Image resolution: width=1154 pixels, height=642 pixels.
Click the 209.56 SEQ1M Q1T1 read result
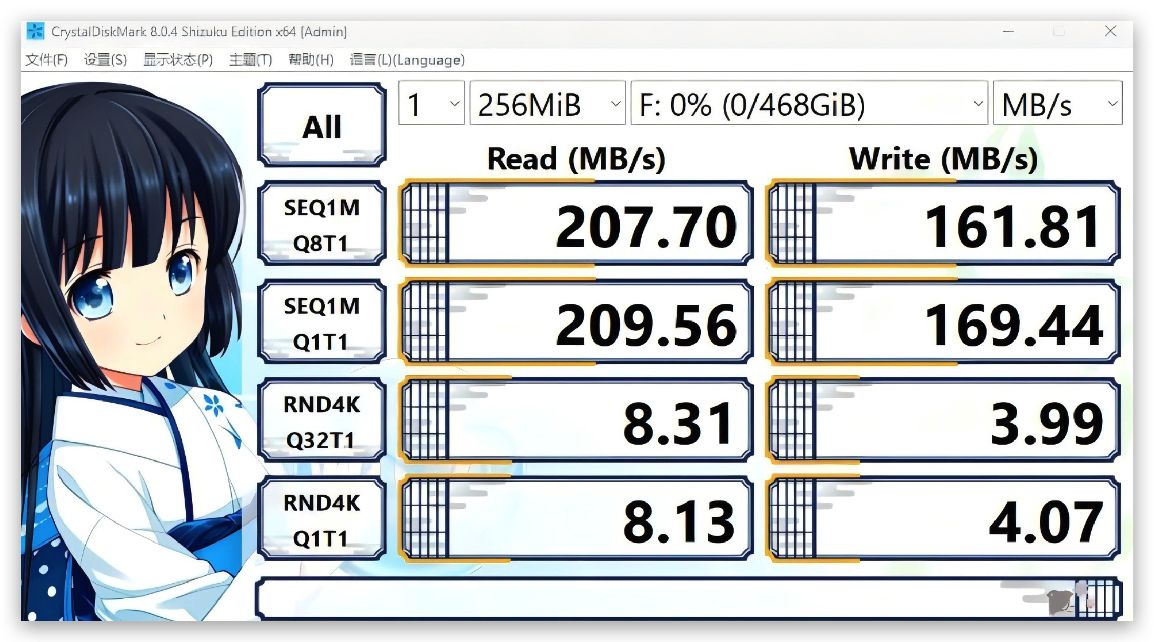point(576,322)
